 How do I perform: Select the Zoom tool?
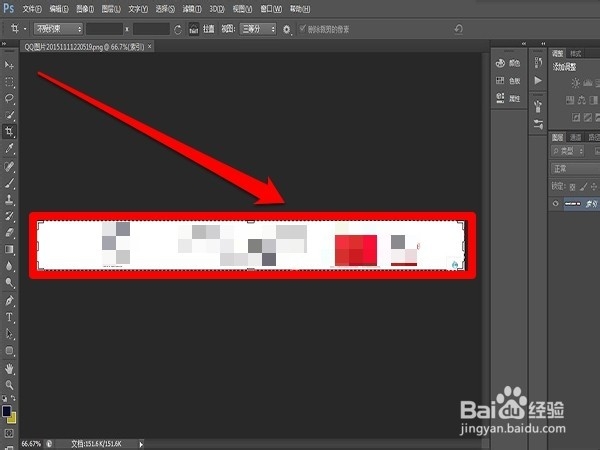pyautogui.click(x=9, y=385)
